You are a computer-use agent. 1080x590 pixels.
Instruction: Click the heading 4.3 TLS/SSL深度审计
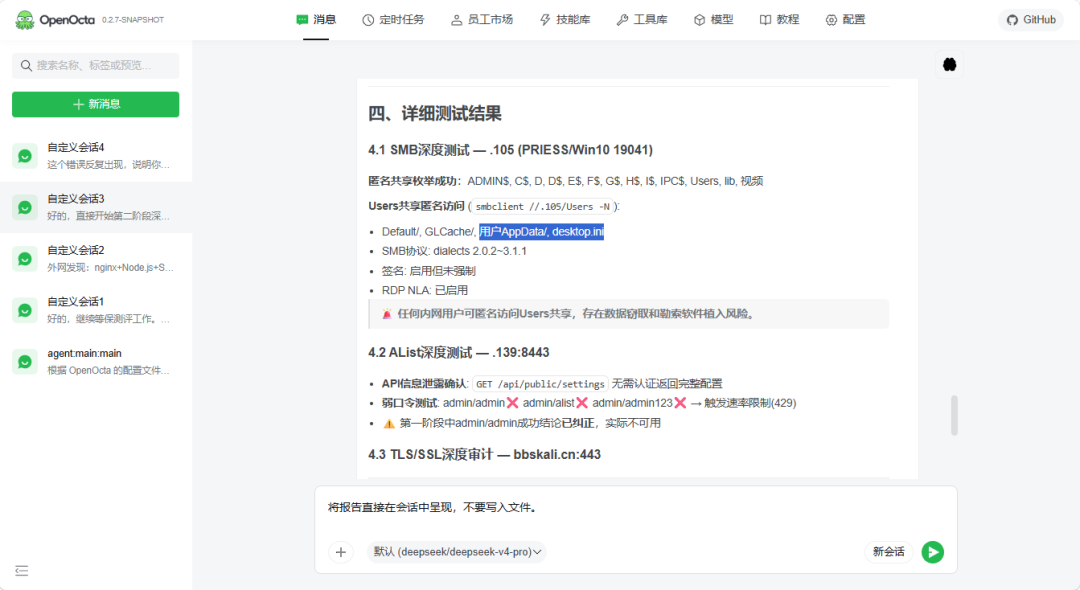point(484,455)
